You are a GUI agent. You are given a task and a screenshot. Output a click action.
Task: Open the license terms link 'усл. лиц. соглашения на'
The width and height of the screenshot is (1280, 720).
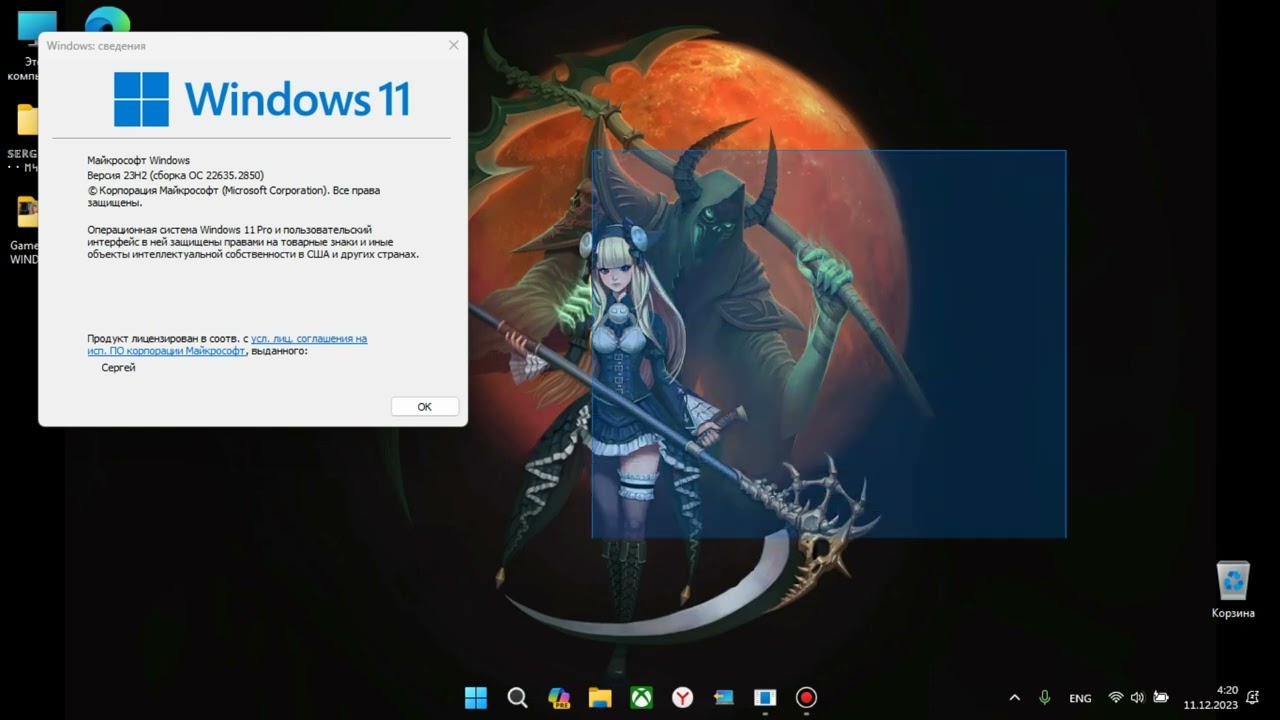309,339
